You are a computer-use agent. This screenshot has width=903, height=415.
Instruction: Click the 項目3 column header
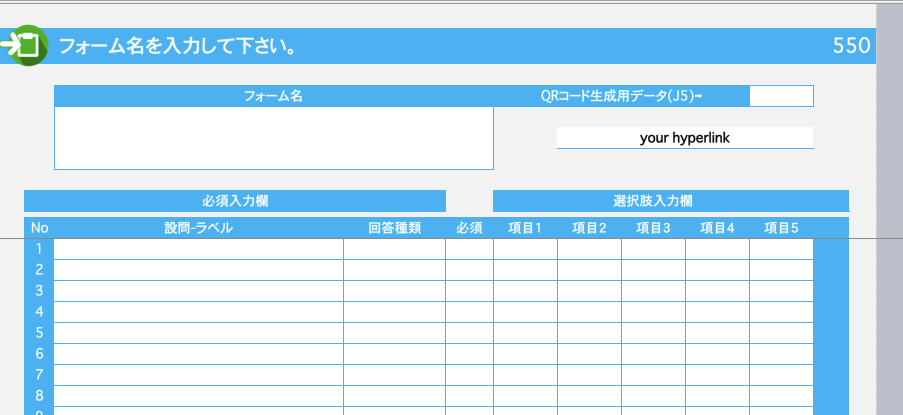[x=653, y=228]
